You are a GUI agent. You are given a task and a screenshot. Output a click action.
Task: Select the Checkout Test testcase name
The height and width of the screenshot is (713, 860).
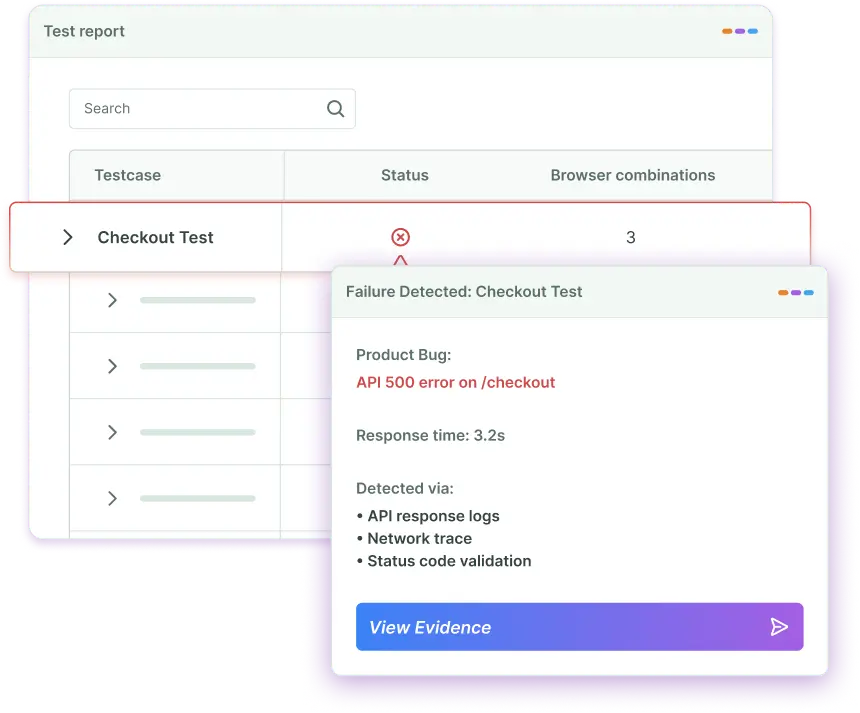point(155,237)
